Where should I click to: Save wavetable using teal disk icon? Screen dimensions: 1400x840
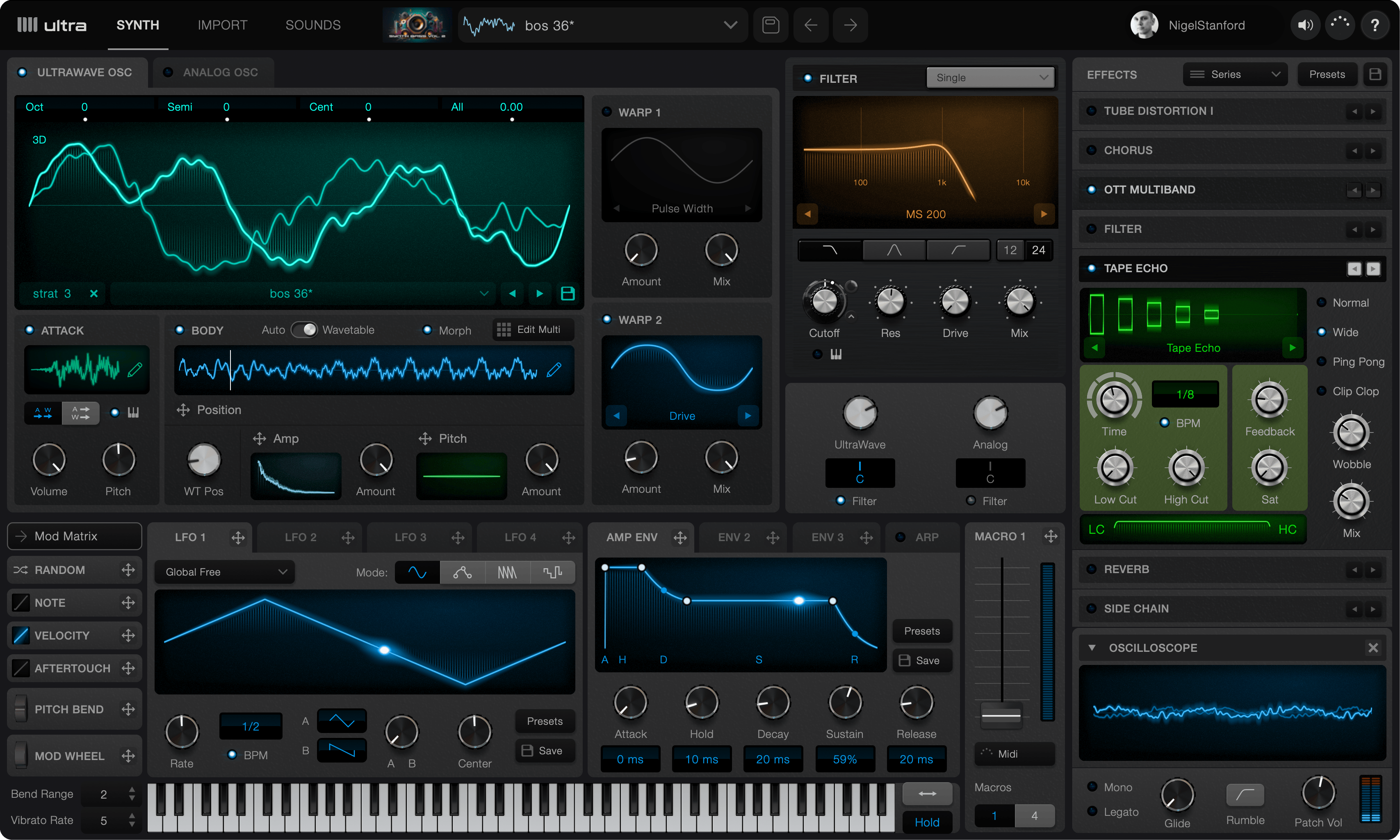coord(567,293)
